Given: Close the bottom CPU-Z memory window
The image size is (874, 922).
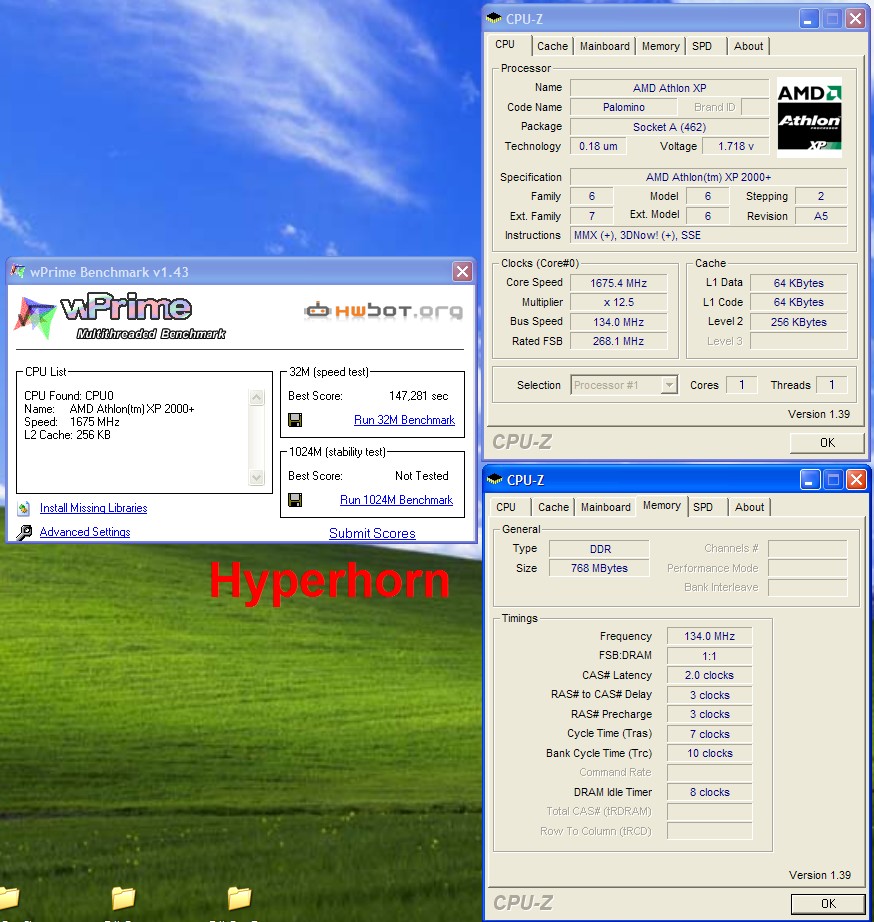Looking at the screenshot, I should click(x=856, y=480).
